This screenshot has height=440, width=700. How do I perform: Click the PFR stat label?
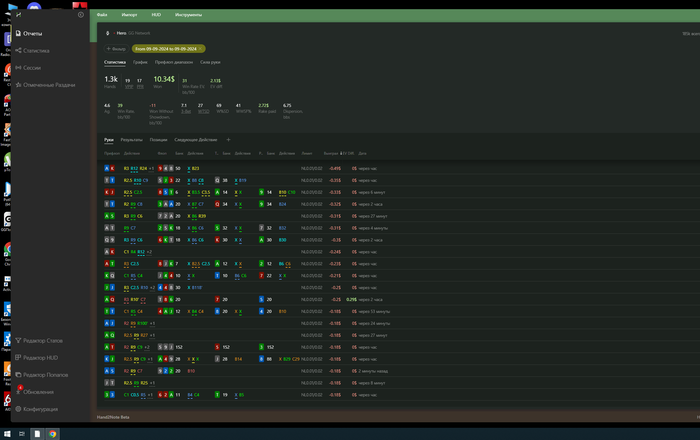pos(140,87)
